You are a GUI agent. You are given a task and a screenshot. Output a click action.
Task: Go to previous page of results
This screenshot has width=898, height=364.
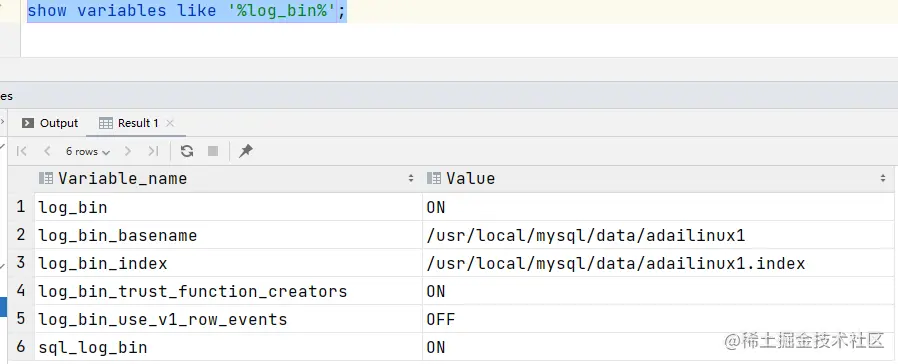pos(47,151)
